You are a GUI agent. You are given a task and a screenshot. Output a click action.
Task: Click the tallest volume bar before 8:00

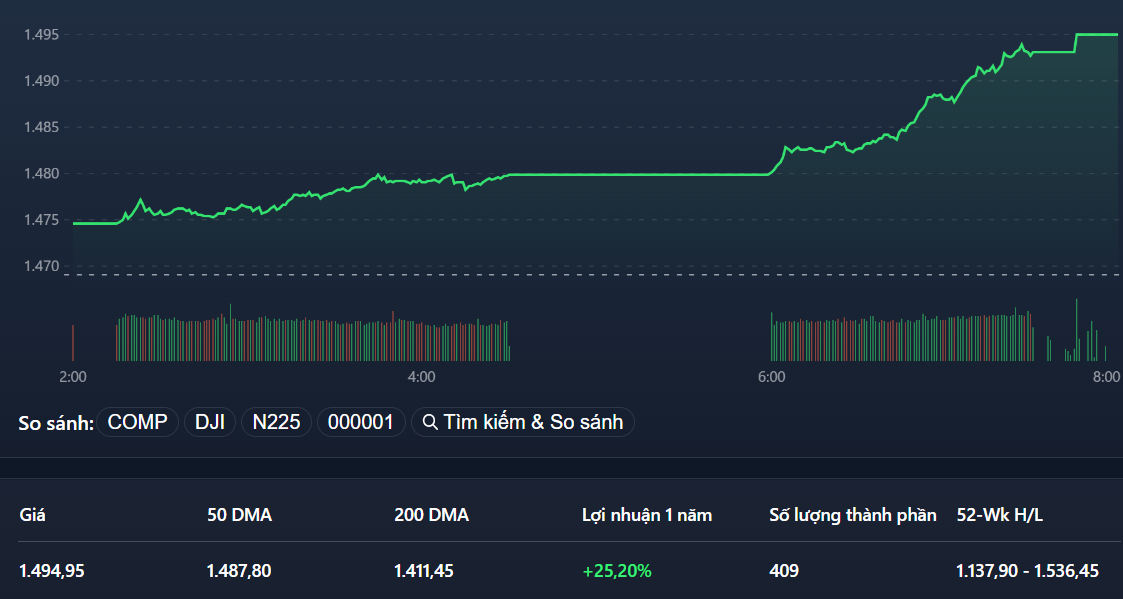click(x=1076, y=330)
